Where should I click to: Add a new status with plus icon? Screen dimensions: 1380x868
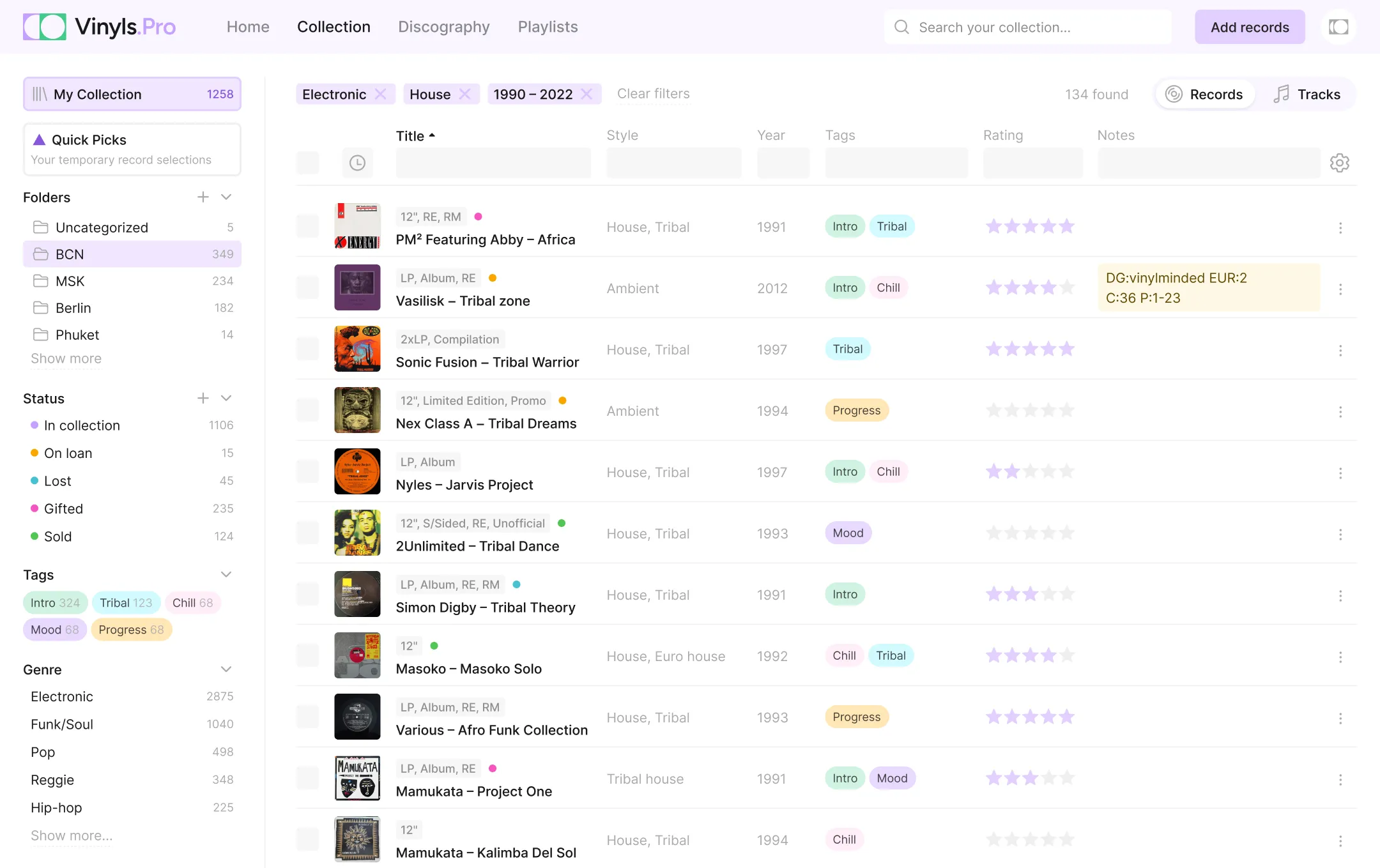(203, 399)
